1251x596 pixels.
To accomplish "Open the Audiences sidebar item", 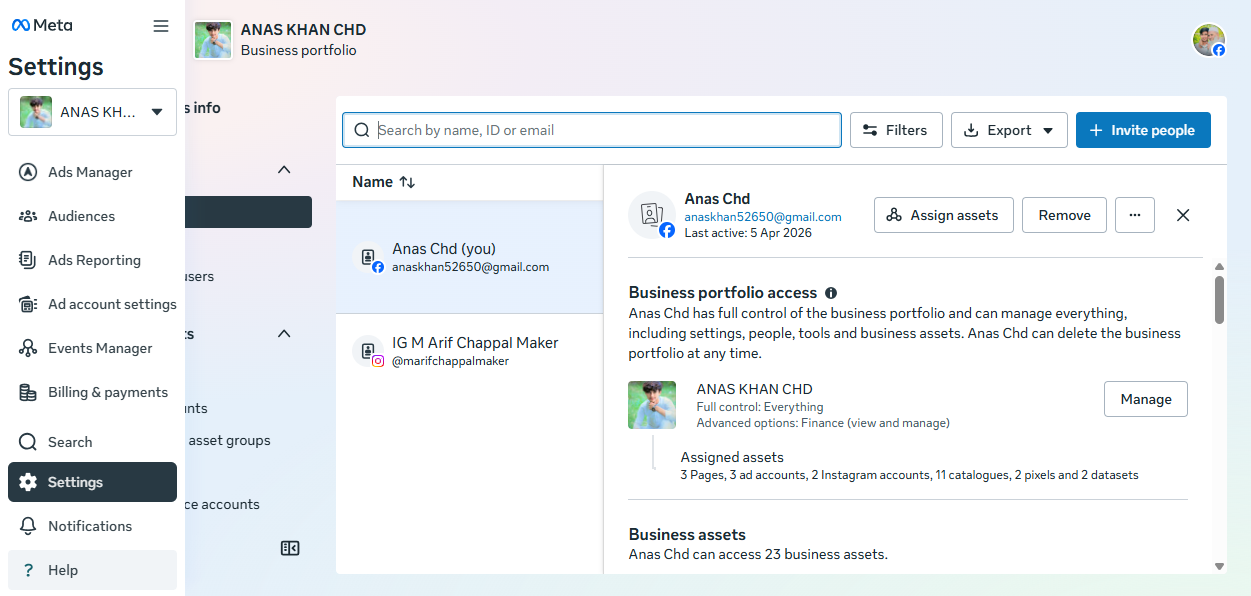I will tap(81, 216).
